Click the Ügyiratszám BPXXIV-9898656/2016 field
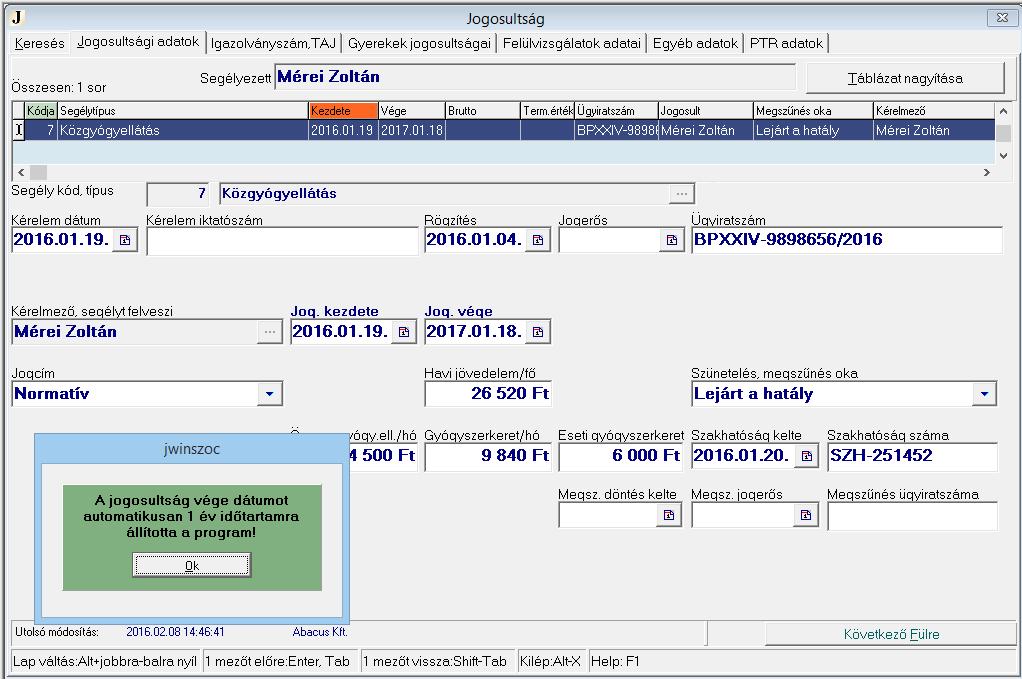The width and height of the screenshot is (1022, 679). click(x=847, y=240)
